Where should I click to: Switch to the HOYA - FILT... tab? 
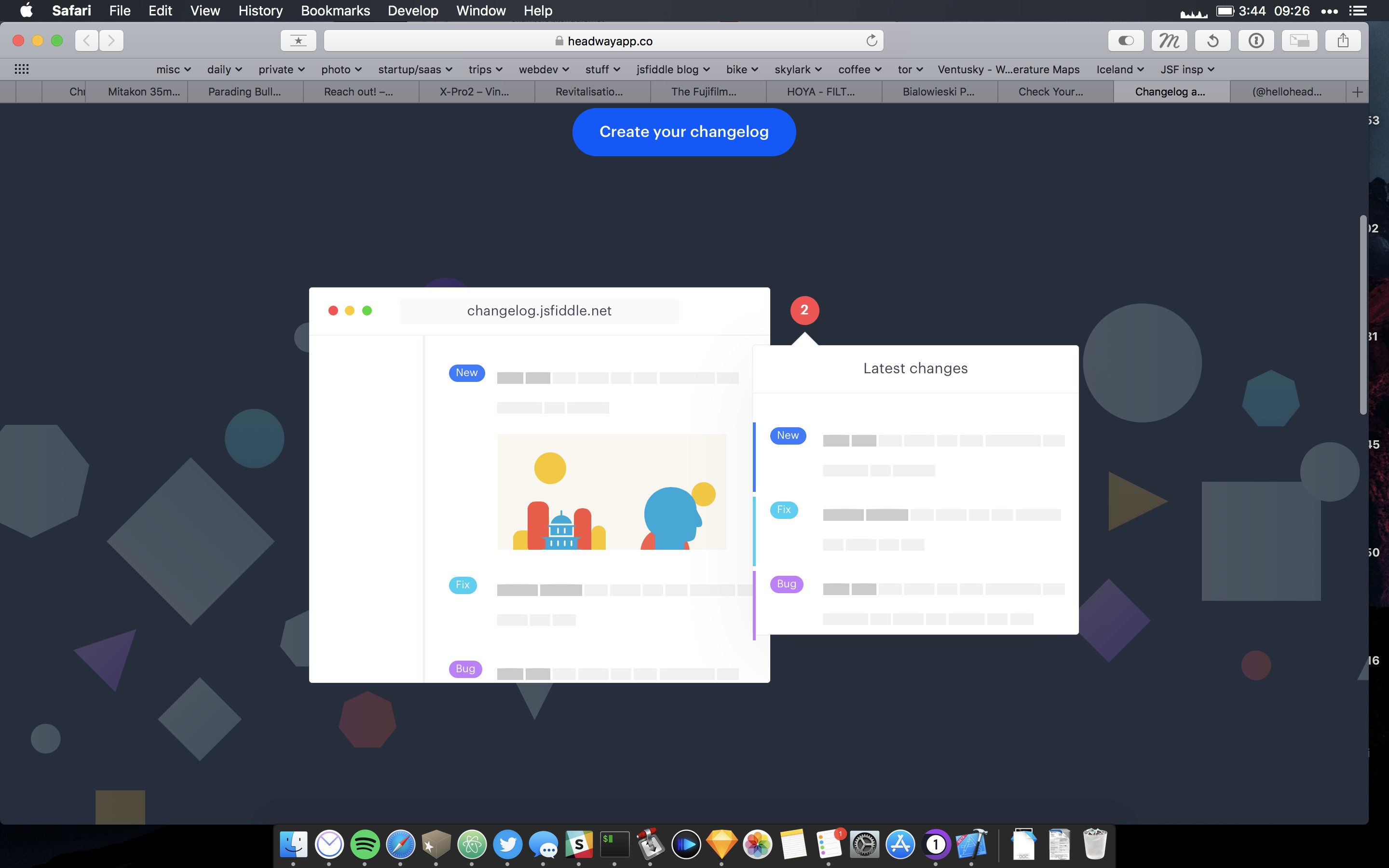point(821,92)
